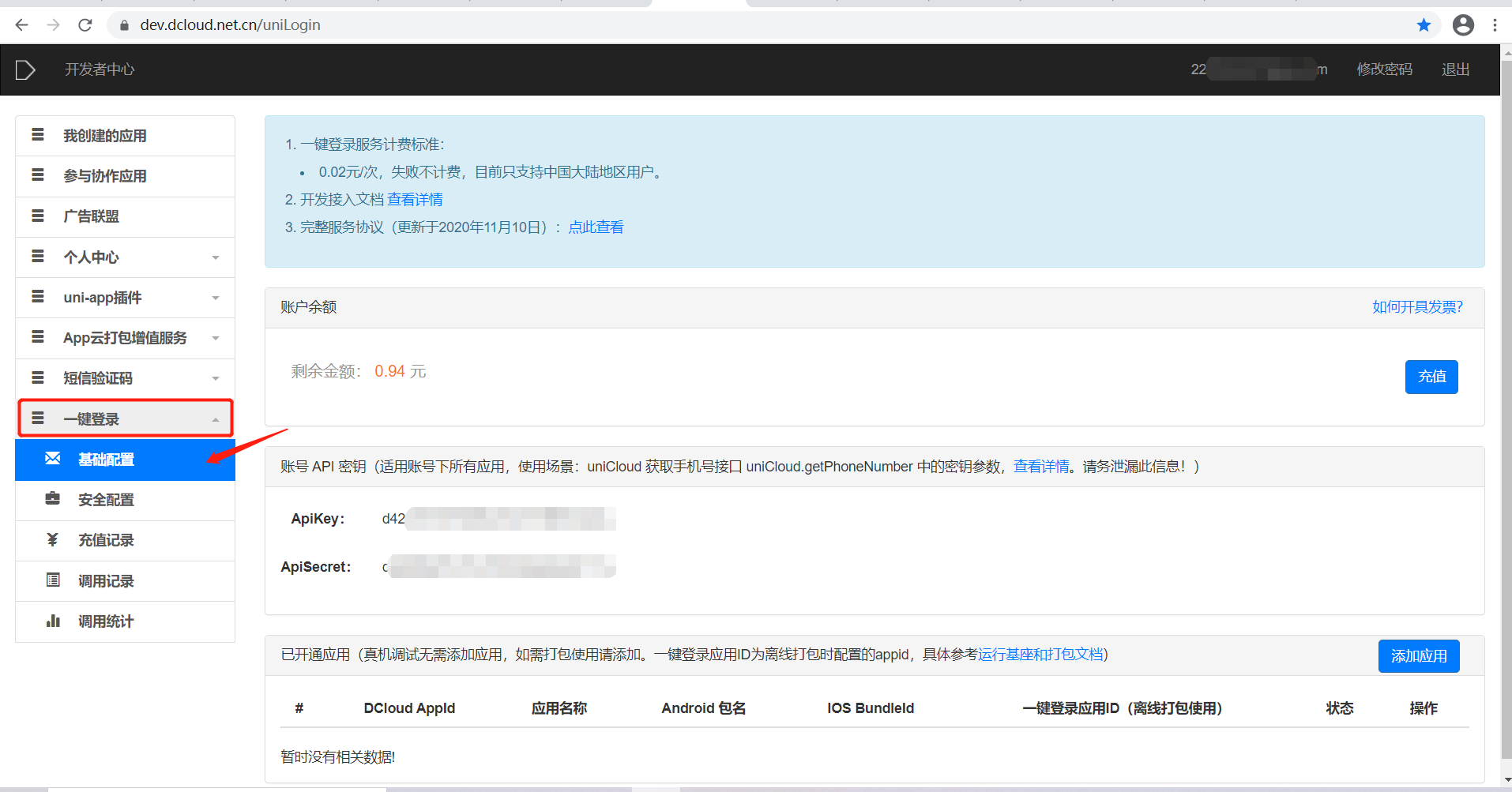Image resolution: width=1512 pixels, height=792 pixels.
Task: Click the 添加应用 button
Action: click(1419, 655)
